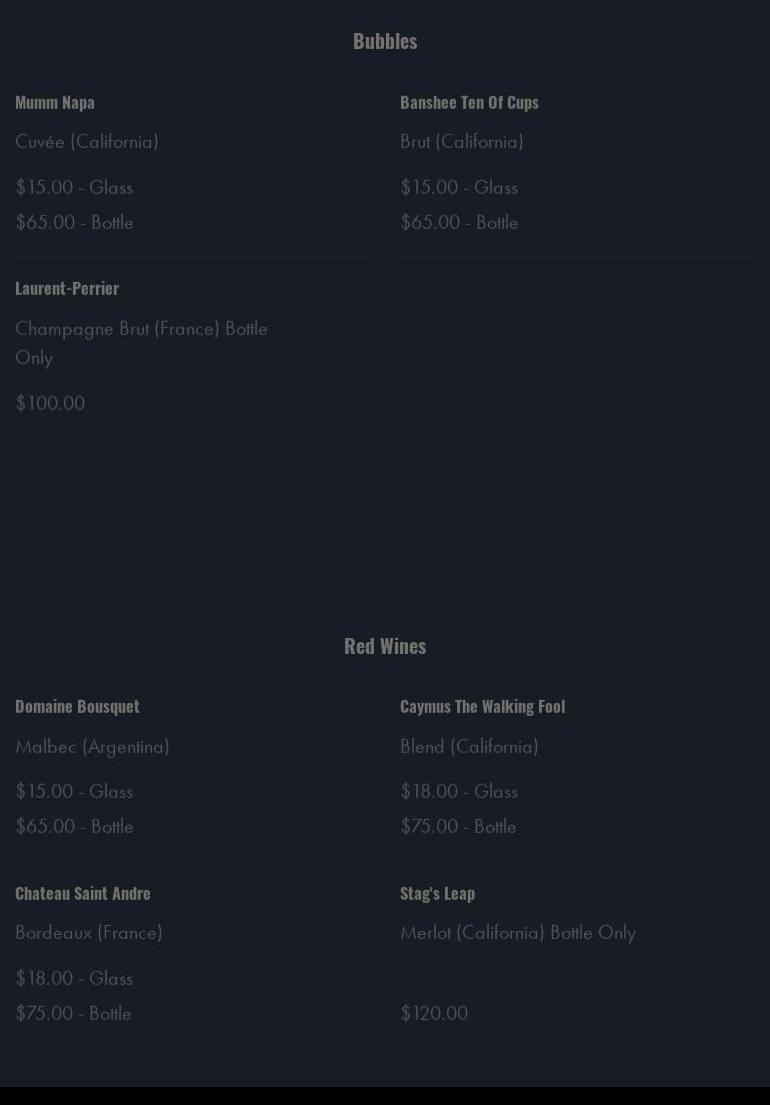Click Champagne Brut (France) Bottle Only text

[x=141, y=342]
